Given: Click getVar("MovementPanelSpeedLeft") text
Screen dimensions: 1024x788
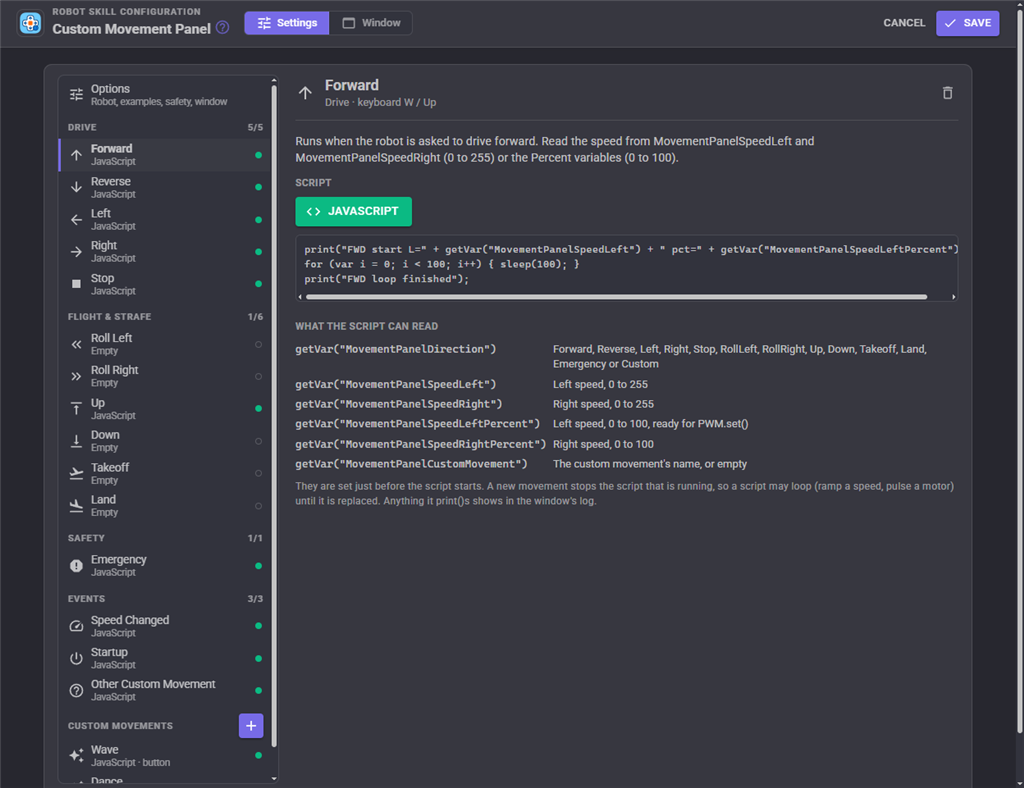Looking at the screenshot, I should tap(395, 385).
